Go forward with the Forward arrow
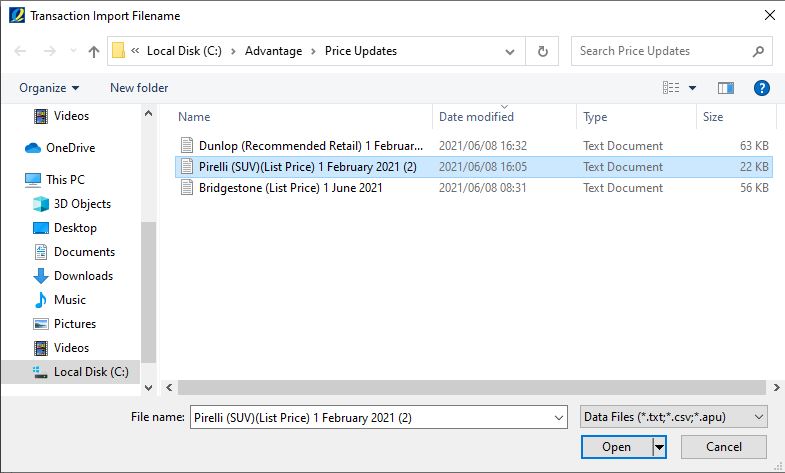The image size is (785, 473). click(50, 51)
